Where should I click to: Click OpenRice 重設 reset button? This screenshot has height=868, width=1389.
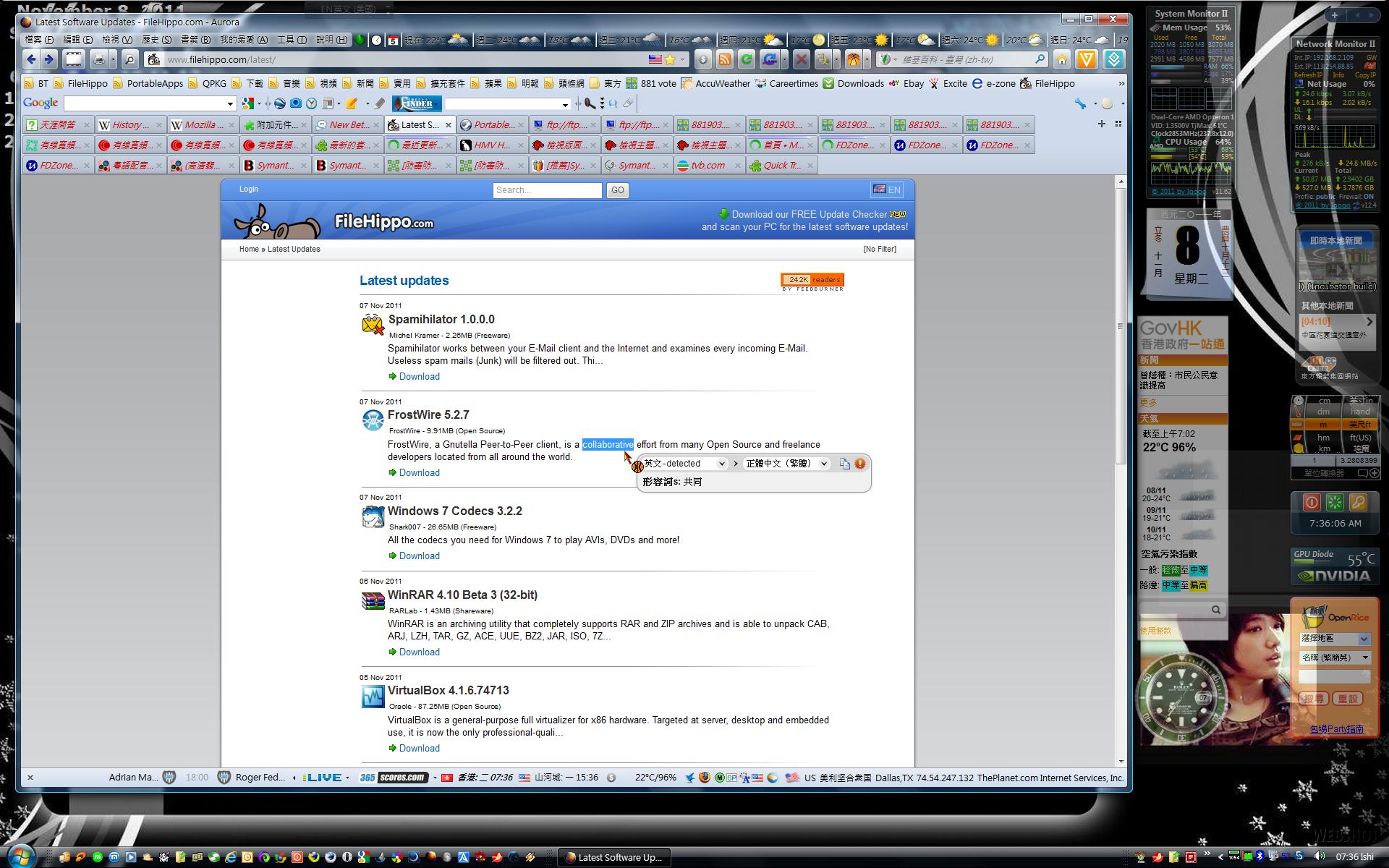point(1347,699)
